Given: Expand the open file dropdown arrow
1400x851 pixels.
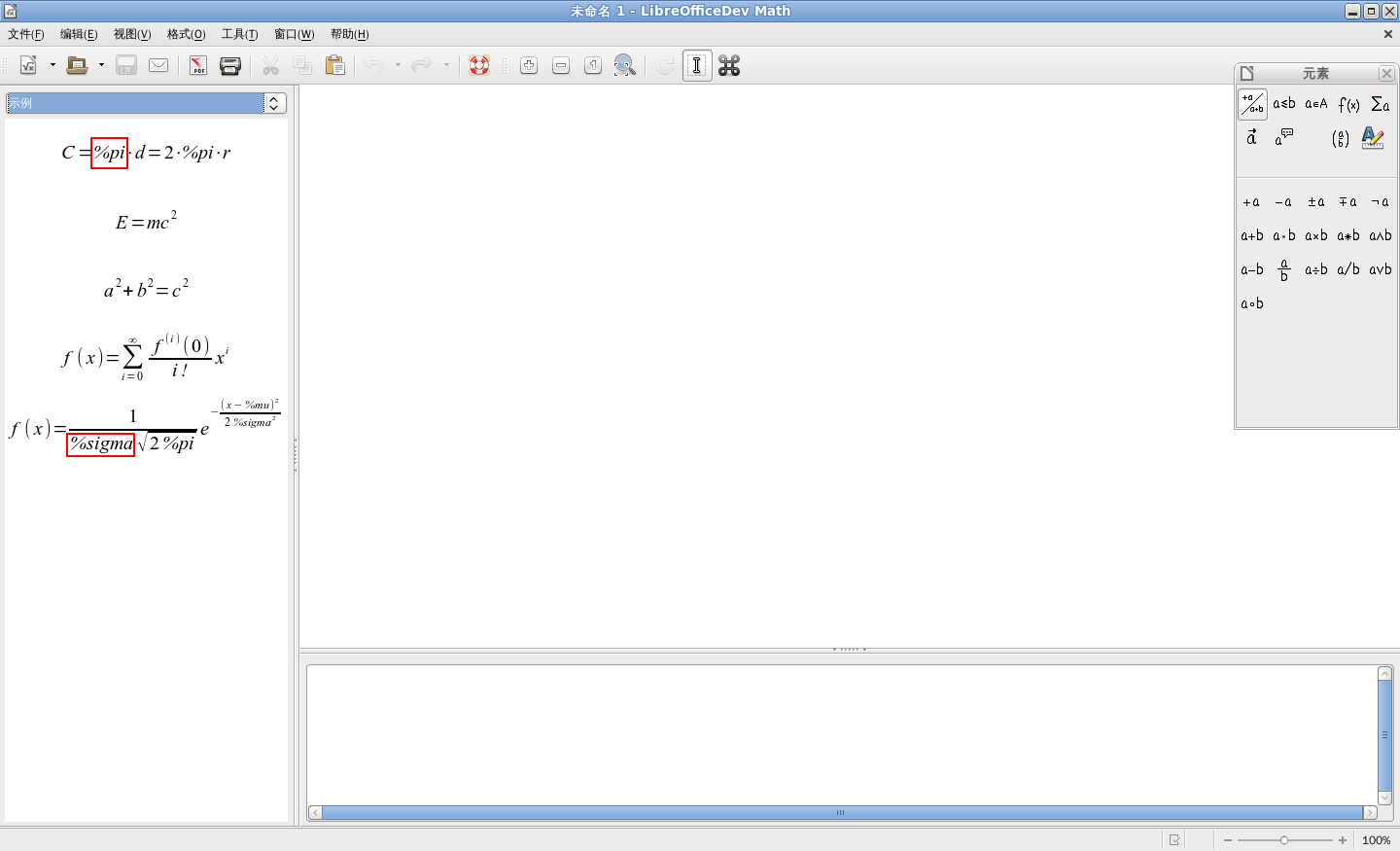Looking at the screenshot, I should point(101,66).
